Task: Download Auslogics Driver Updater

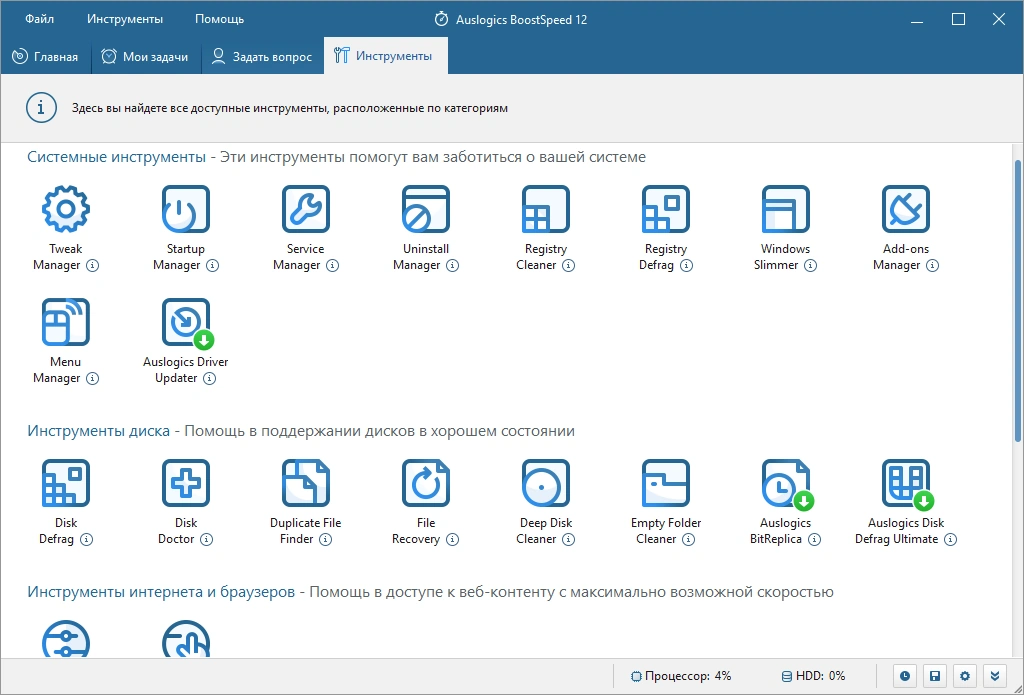Action: [187, 323]
